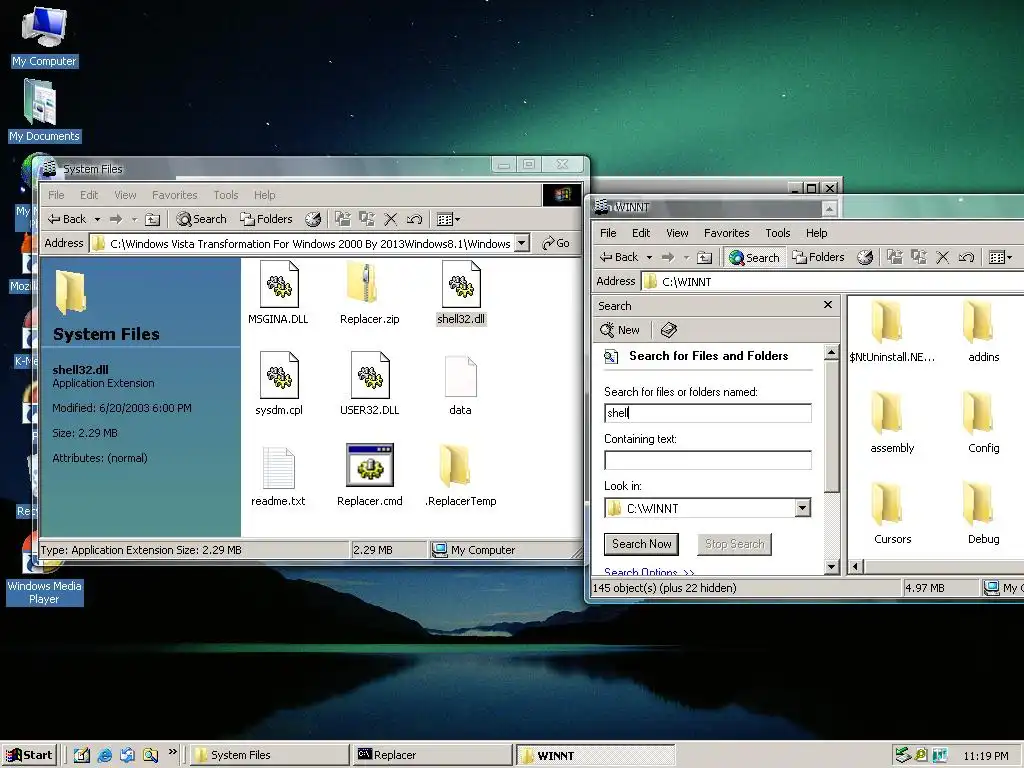Viewport: 1024px width, 768px height.
Task: Switch to Replacer taskbar button
Action: [432, 756]
